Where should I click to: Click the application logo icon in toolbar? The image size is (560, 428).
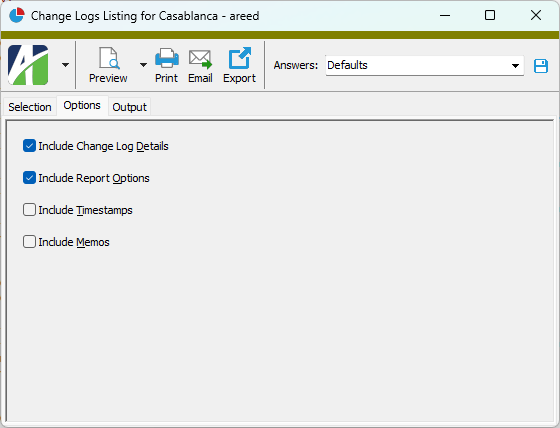click(x=28, y=65)
